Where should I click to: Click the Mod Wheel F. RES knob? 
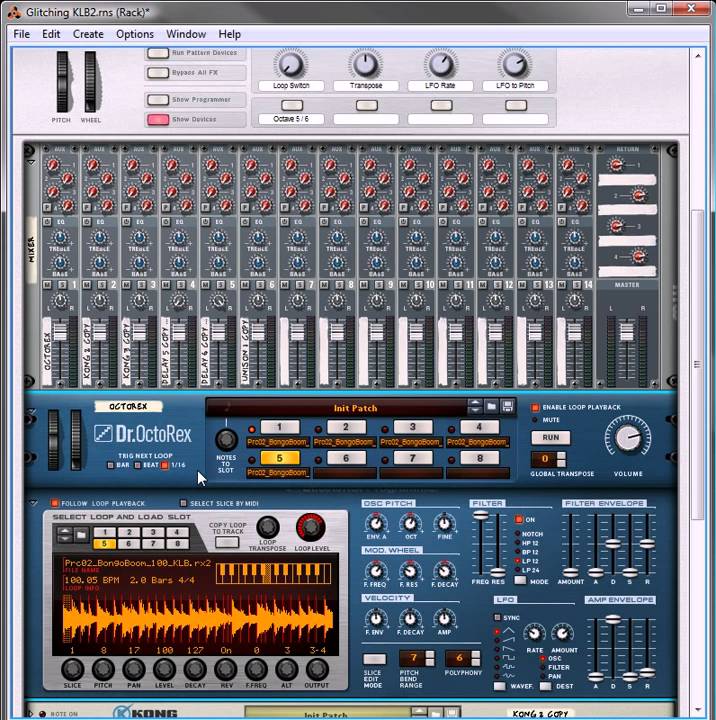pos(409,571)
